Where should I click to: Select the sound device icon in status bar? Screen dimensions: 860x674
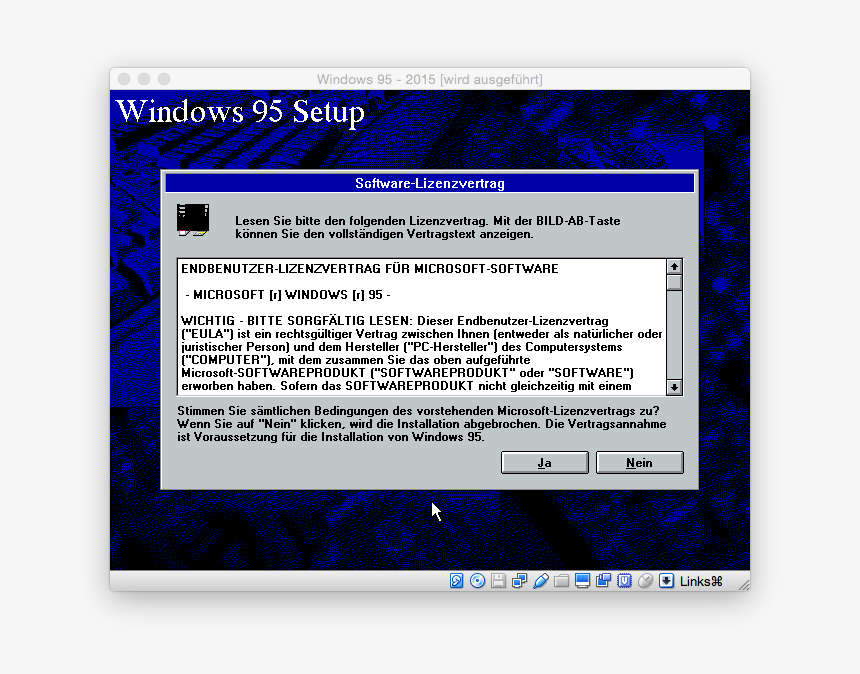point(456,580)
